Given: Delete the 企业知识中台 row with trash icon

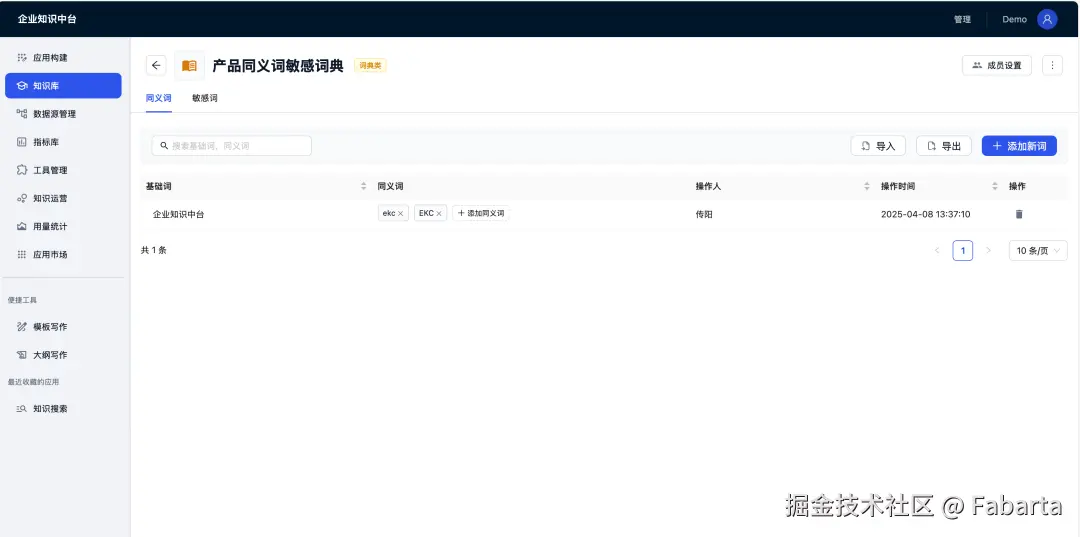Looking at the screenshot, I should coord(1019,214).
